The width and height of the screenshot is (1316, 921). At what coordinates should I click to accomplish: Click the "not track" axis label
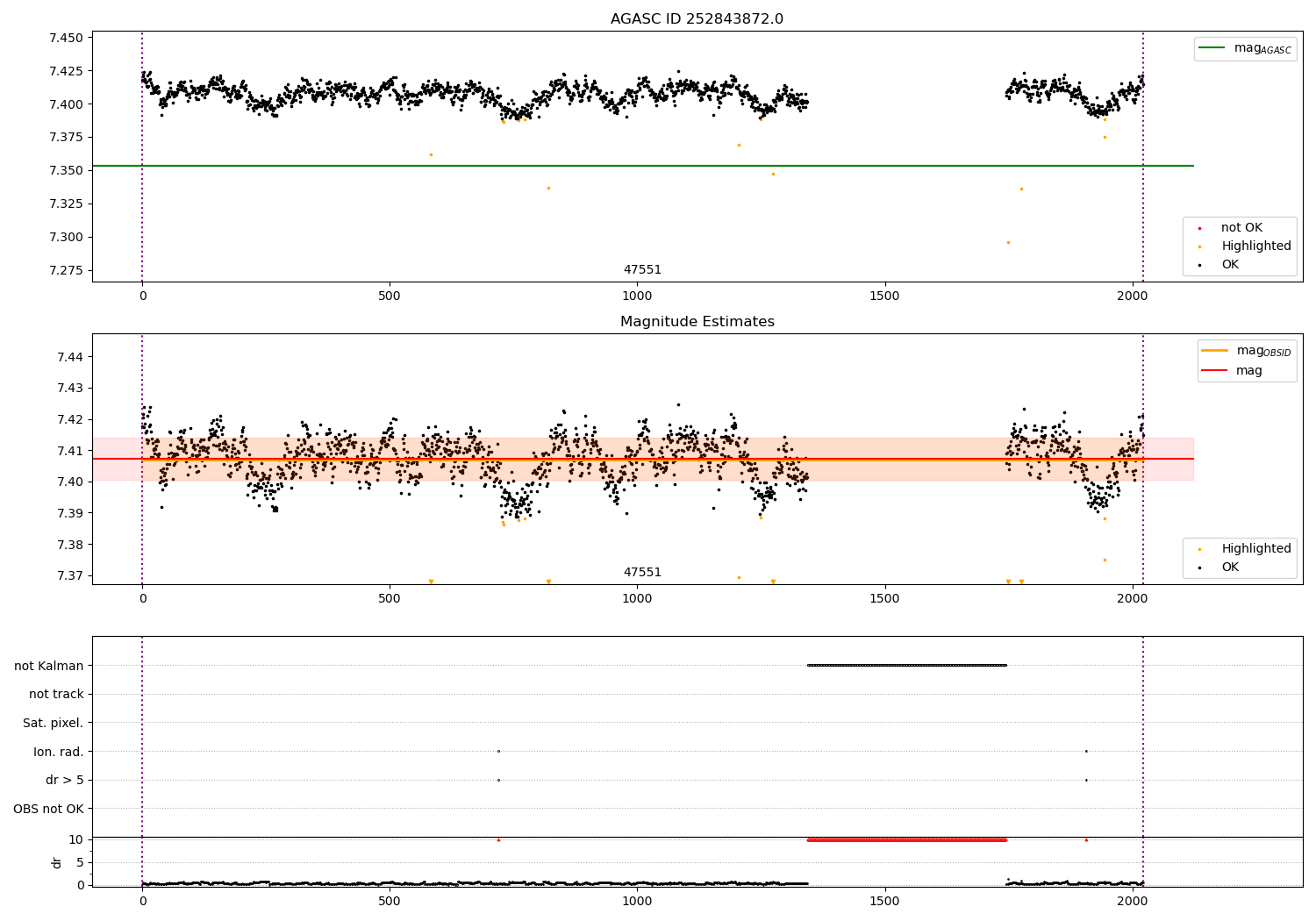[56, 695]
